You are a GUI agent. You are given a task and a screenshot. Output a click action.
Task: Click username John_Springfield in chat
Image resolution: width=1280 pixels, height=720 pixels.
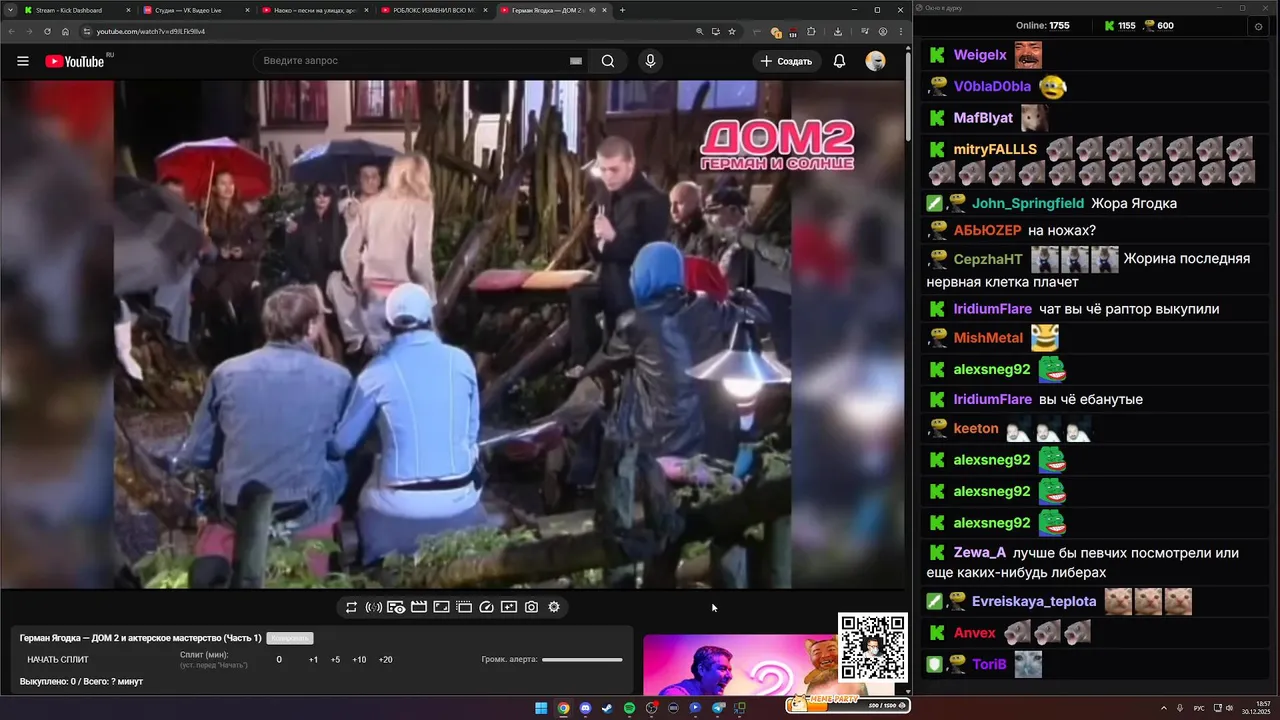coord(1028,203)
